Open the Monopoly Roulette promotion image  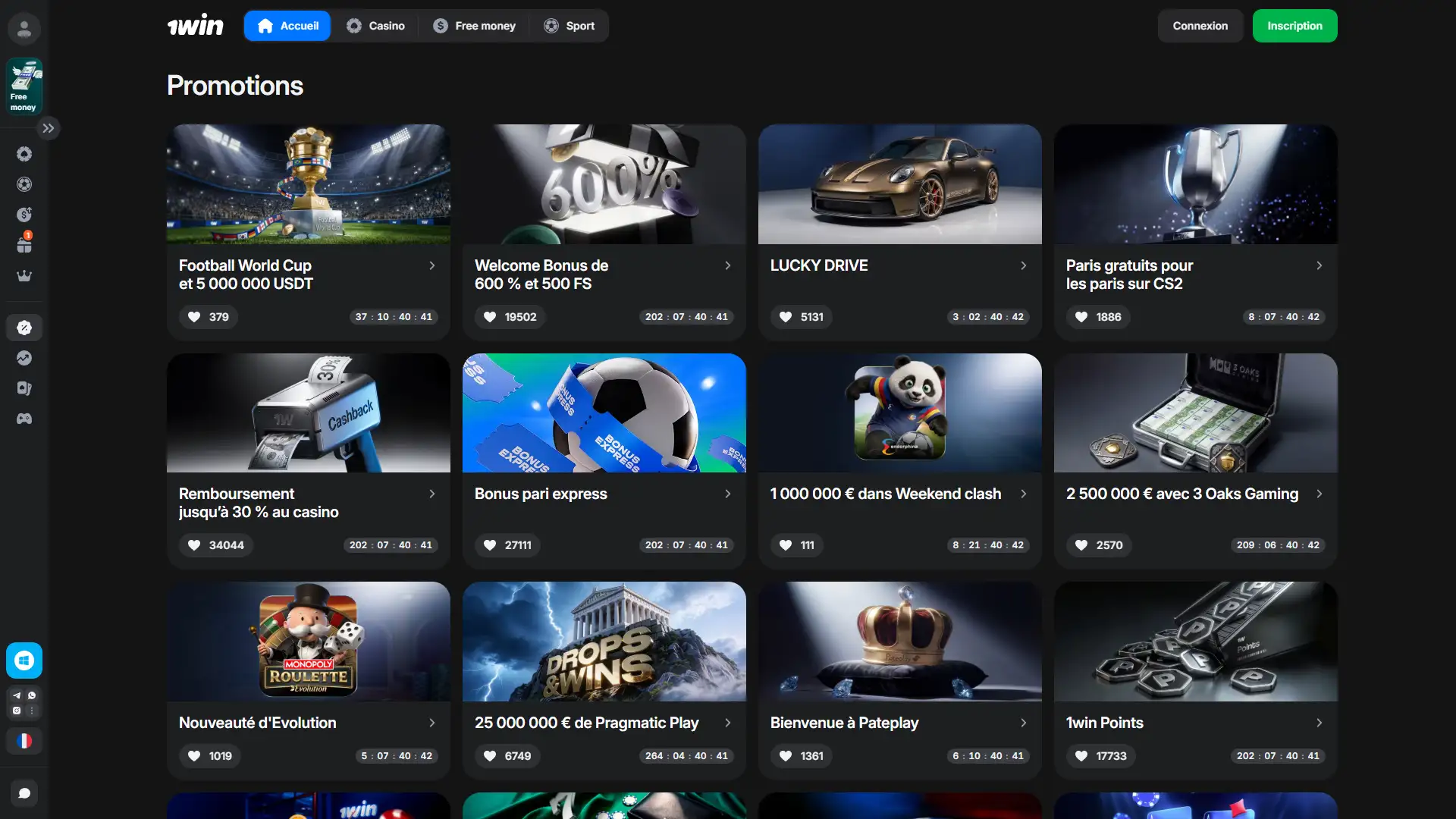[309, 642]
